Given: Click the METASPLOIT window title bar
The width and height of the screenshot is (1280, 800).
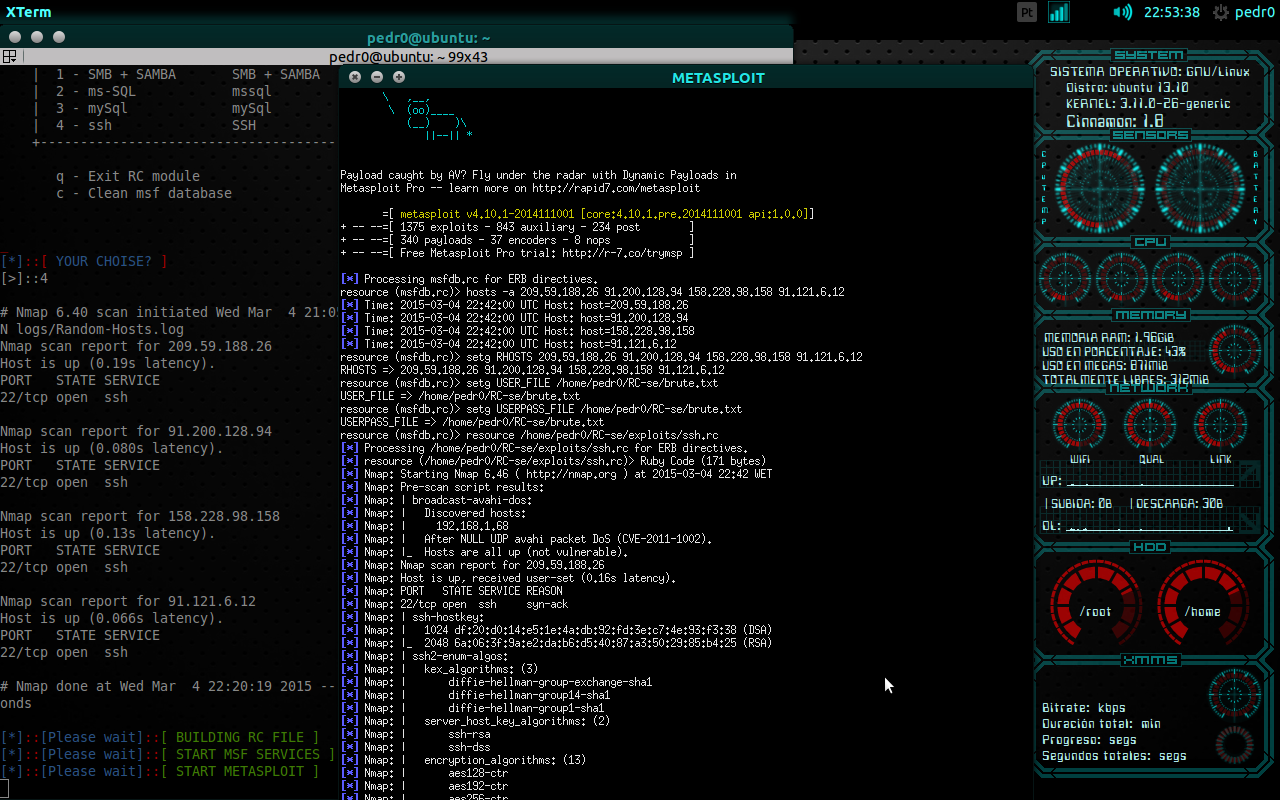Looking at the screenshot, I should (x=718, y=78).
